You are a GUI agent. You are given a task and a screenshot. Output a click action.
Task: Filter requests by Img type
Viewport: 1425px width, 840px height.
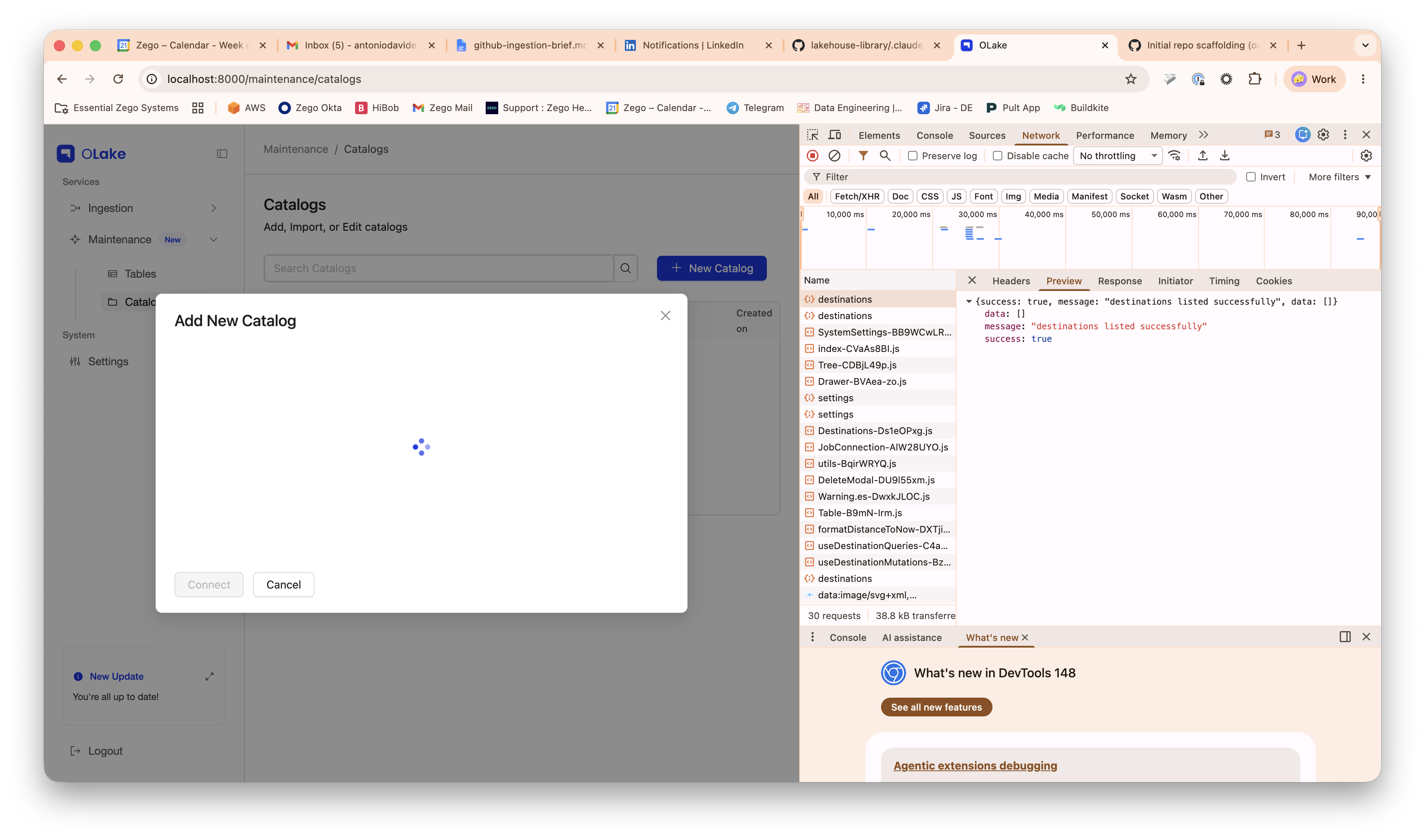(x=1013, y=196)
